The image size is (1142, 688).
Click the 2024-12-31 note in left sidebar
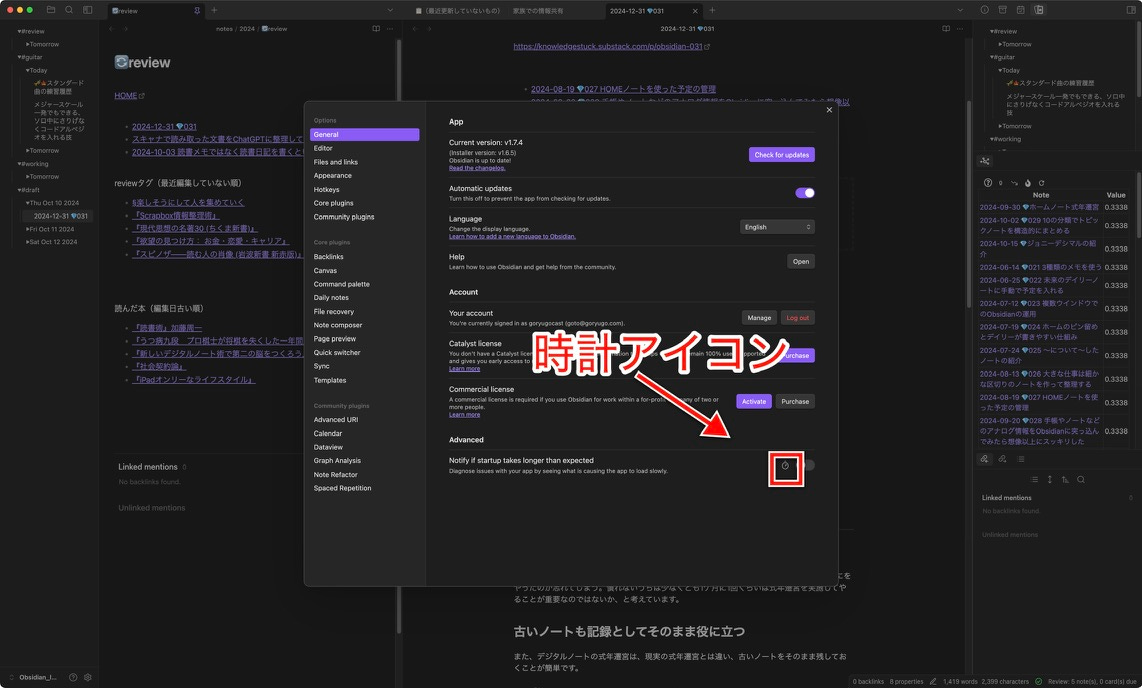pos(60,216)
